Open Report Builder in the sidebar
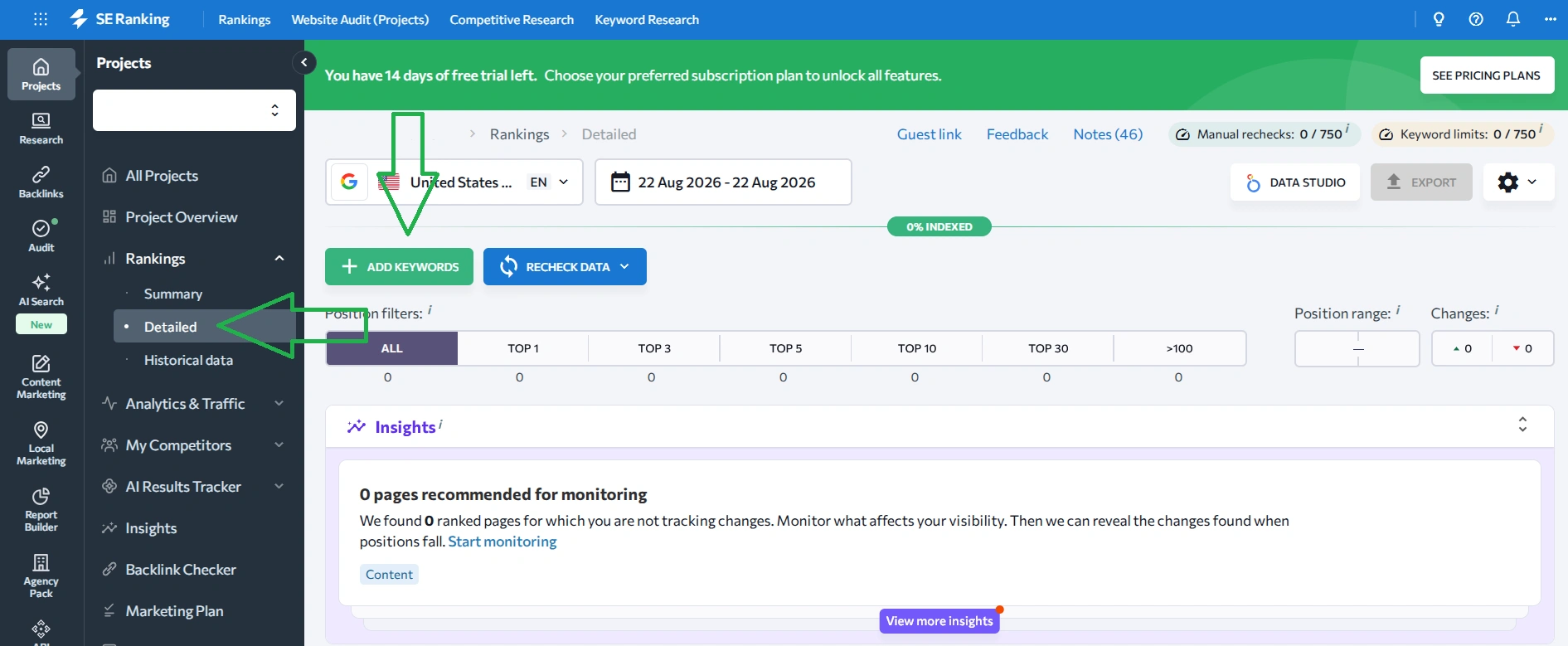The image size is (1568, 646). [x=41, y=510]
